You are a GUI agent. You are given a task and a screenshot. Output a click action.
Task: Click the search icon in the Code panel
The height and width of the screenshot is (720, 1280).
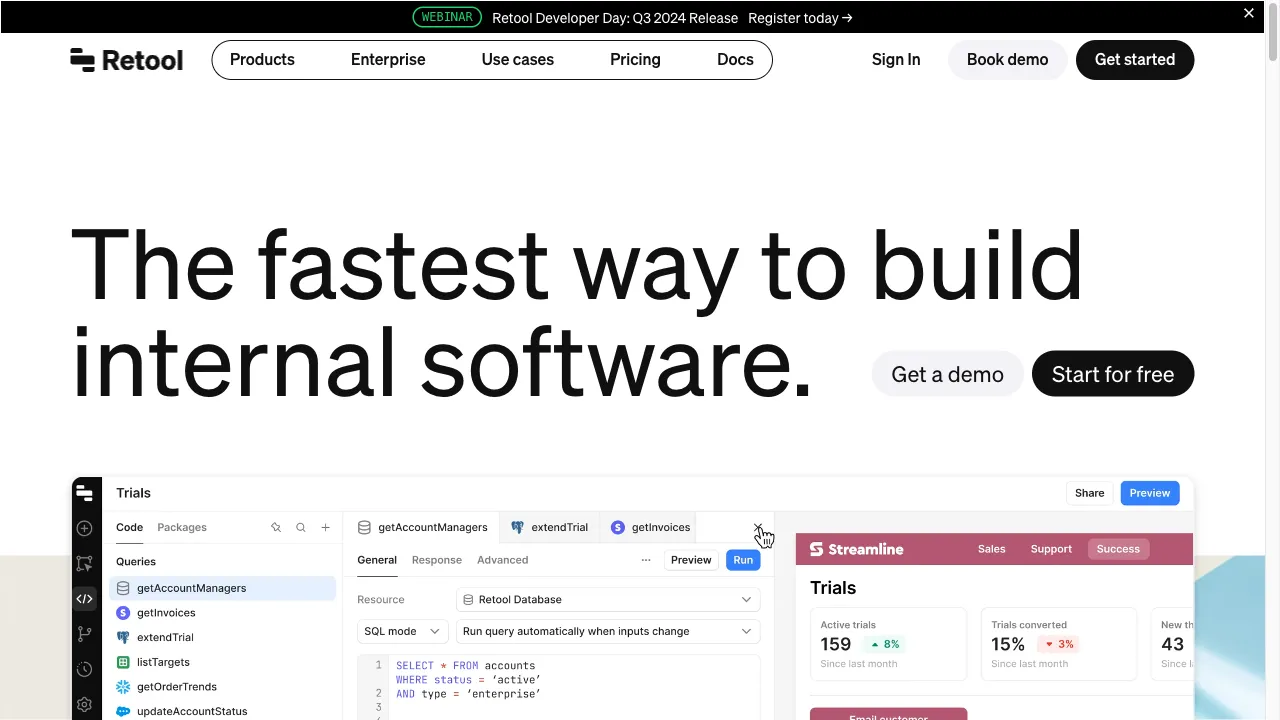coord(301,527)
